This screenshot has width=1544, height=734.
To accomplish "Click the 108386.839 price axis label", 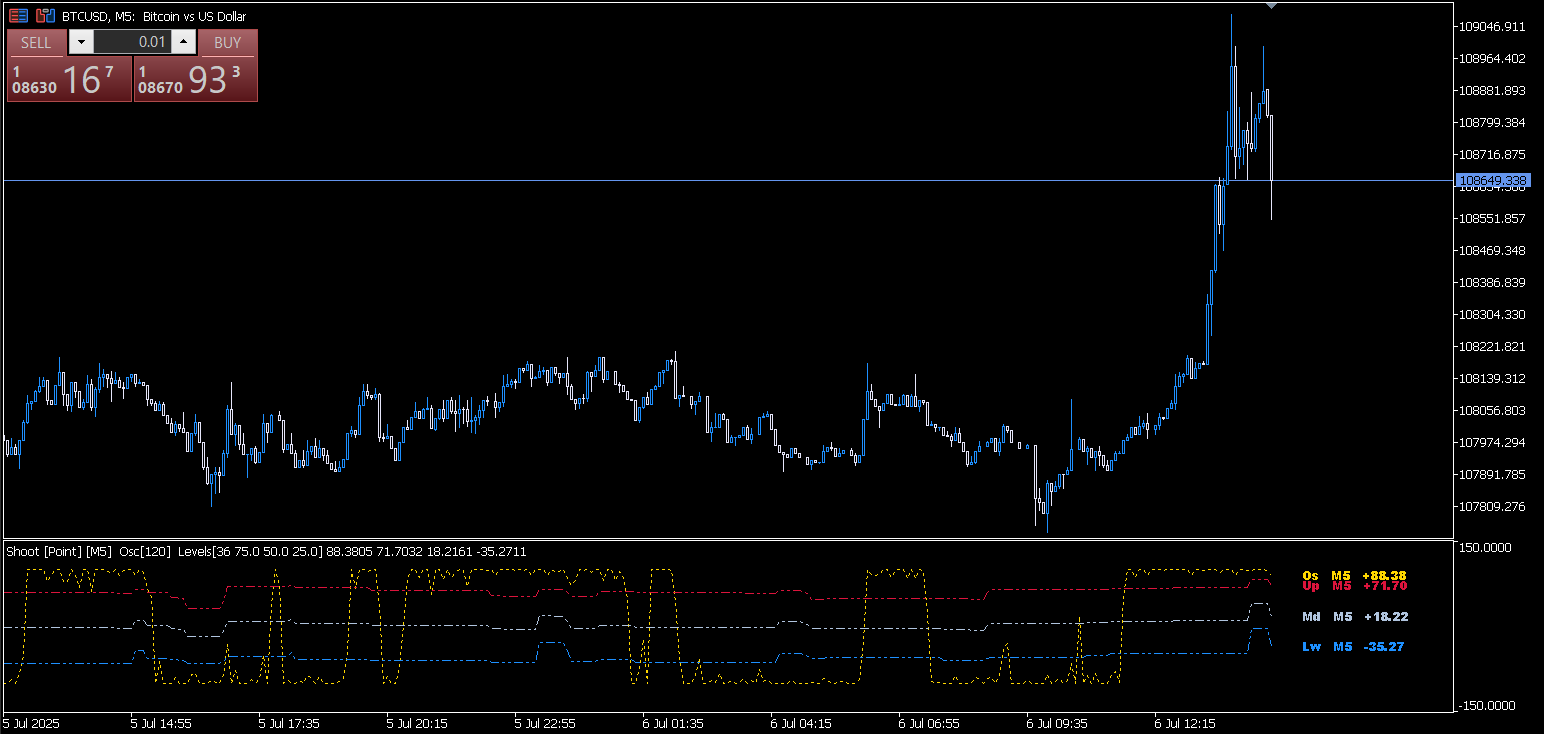I will click(1491, 282).
